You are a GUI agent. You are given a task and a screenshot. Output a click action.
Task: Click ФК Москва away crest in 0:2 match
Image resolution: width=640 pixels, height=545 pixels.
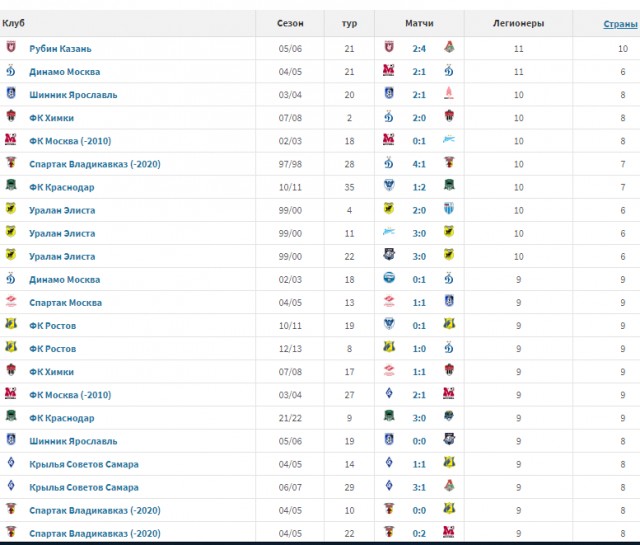(449, 532)
